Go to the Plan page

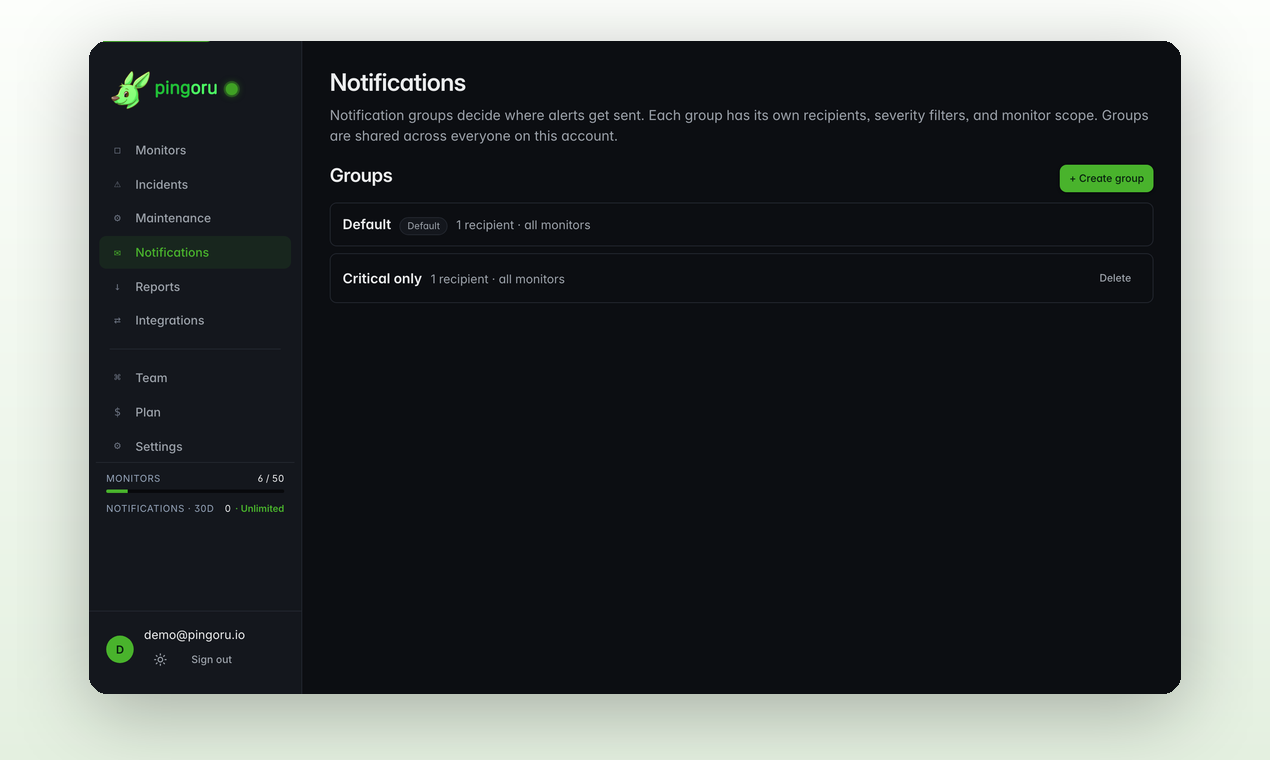pos(195,412)
